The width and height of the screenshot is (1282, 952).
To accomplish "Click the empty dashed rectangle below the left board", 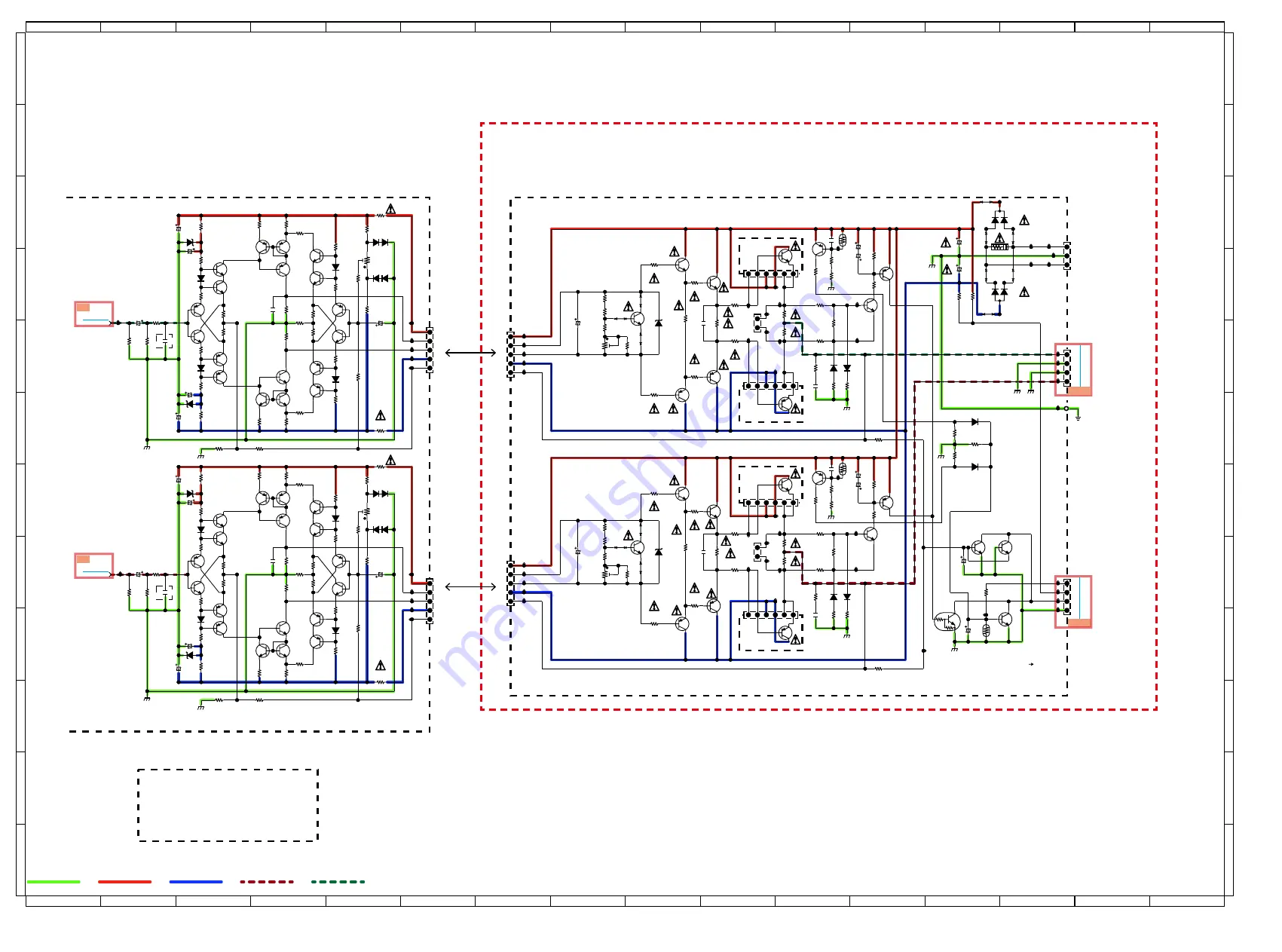I will (228, 805).
